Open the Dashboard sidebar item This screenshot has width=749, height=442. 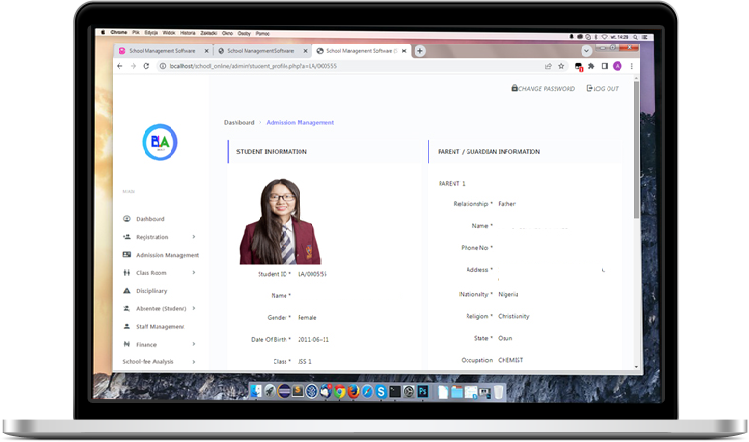pyautogui.click(x=150, y=219)
